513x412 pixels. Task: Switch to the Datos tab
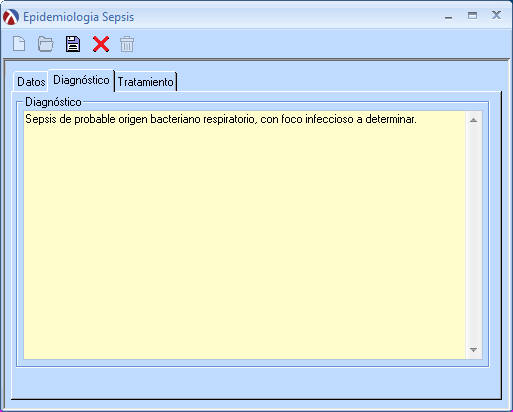tap(31, 82)
